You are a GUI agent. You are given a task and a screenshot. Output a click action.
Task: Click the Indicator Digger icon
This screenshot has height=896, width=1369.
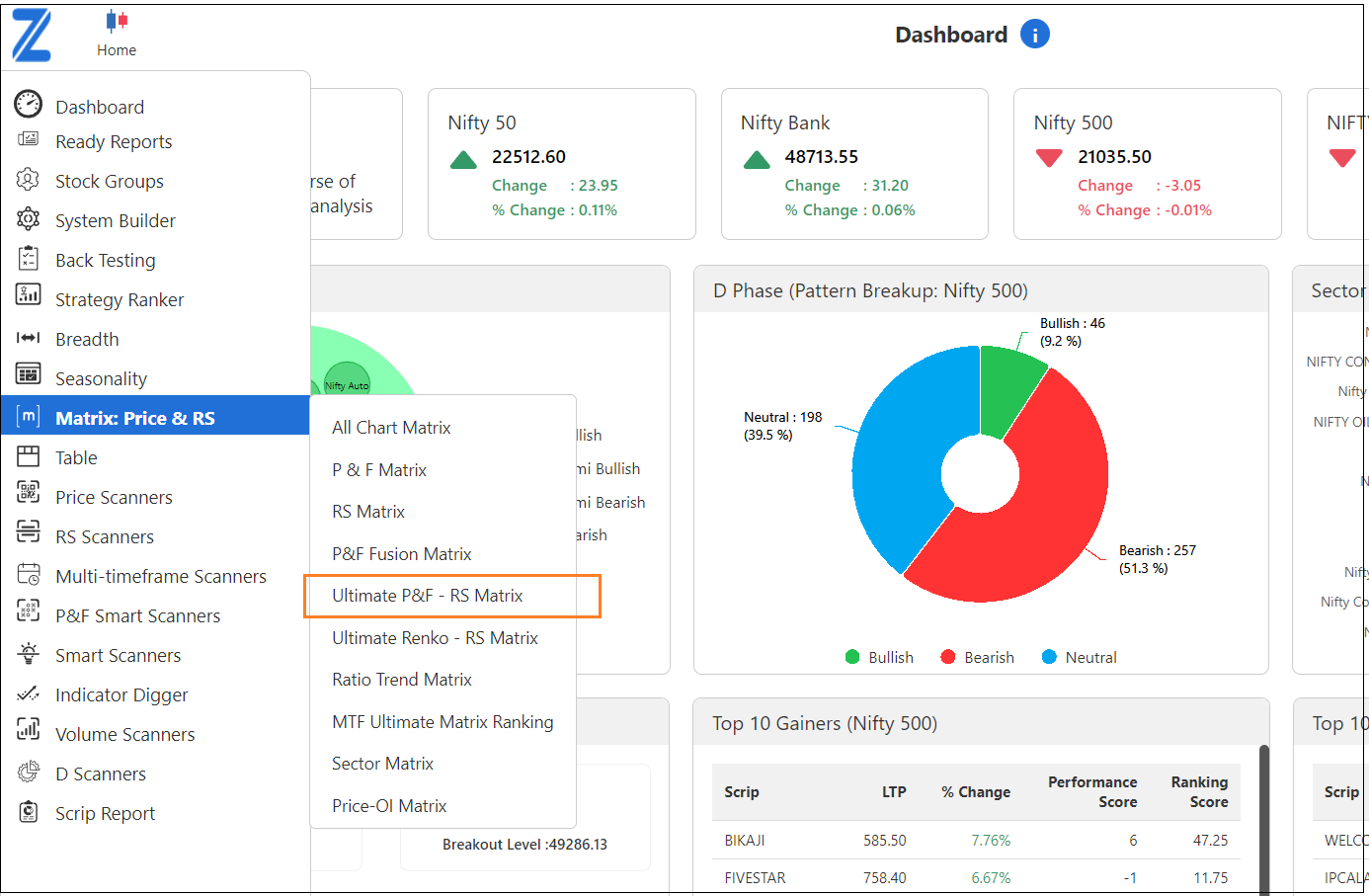pos(29,692)
